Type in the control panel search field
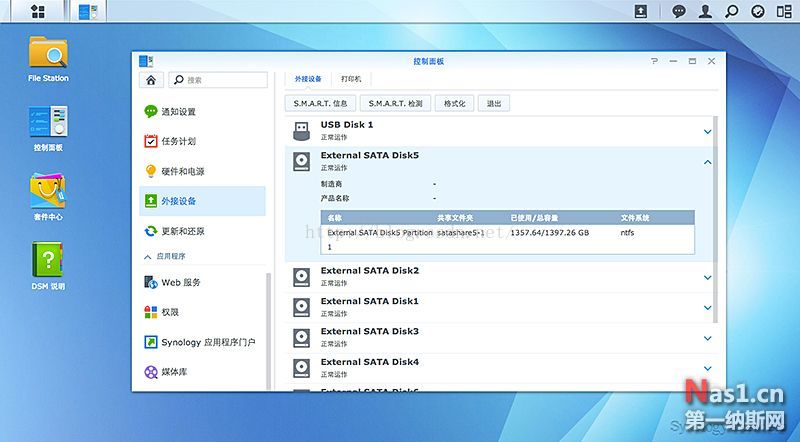 [x=222, y=79]
